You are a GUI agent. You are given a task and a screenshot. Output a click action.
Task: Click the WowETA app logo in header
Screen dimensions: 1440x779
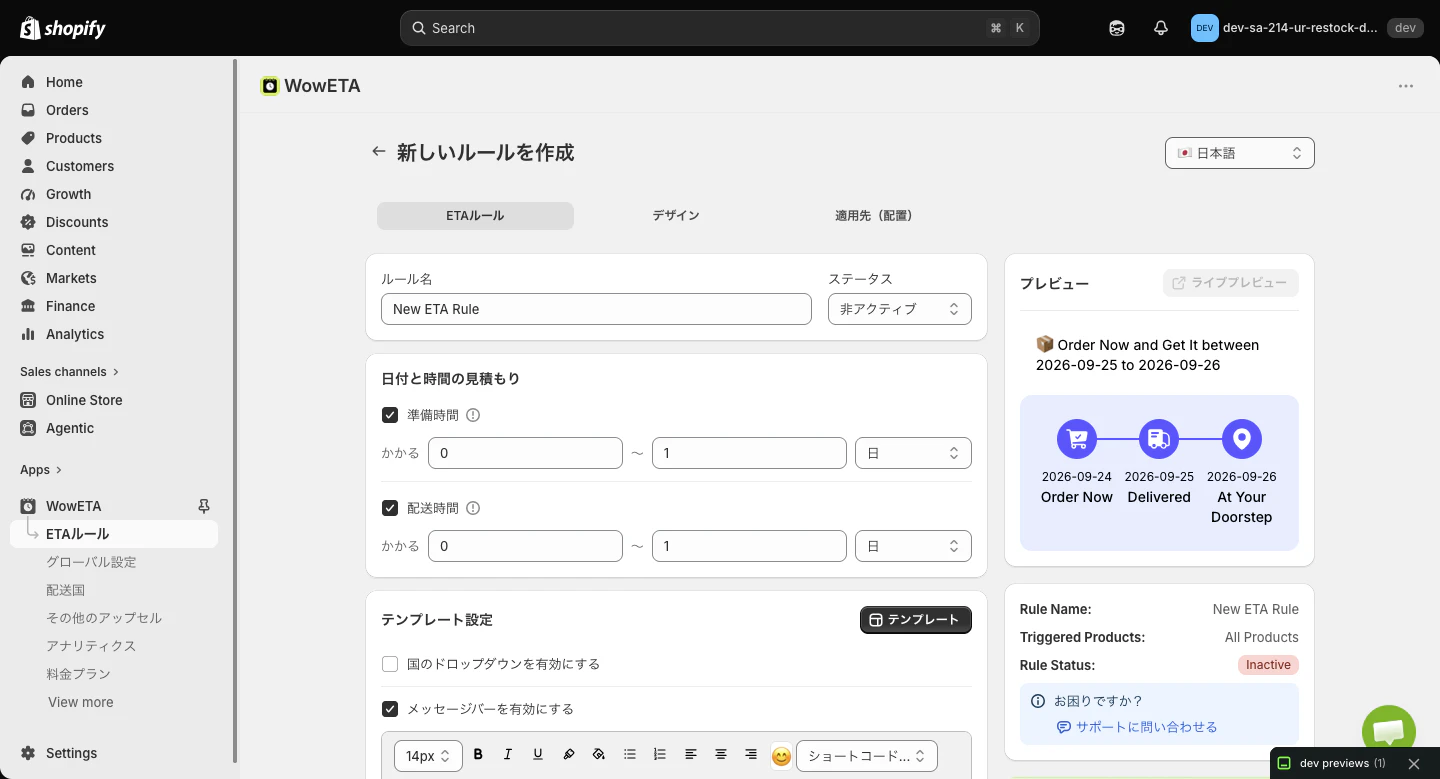(x=269, y=86)
